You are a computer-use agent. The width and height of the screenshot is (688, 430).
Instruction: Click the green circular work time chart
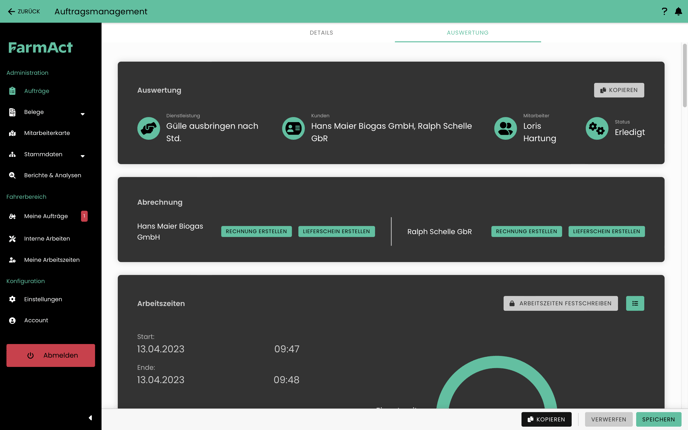497,382
